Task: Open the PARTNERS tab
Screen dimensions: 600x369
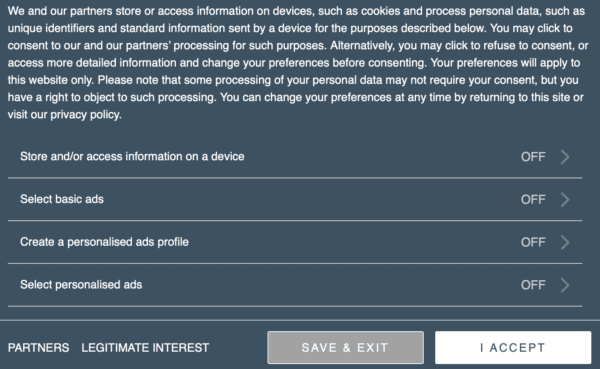Action: [38, 348]
